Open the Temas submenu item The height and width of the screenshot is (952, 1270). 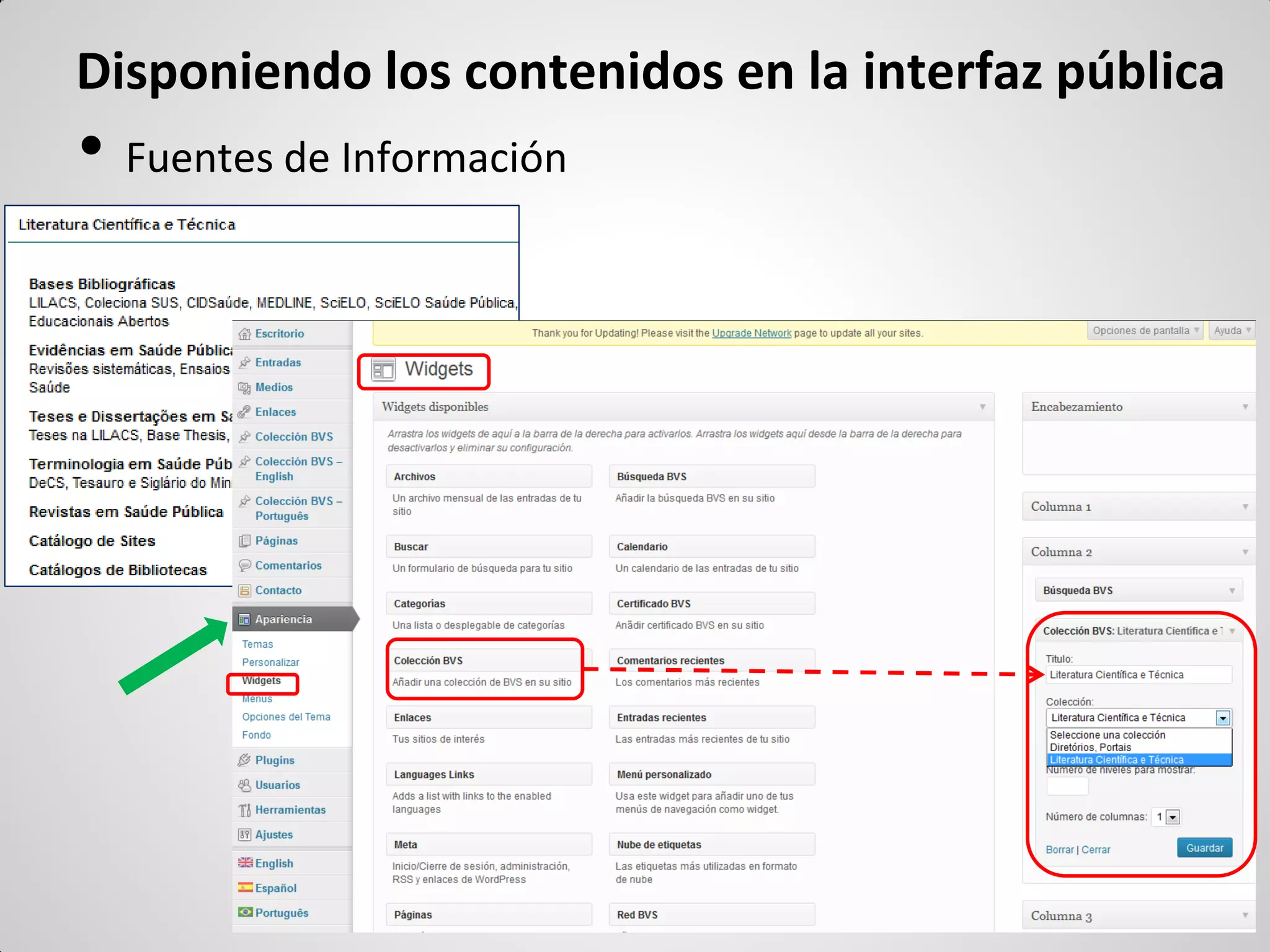[257, 645]
